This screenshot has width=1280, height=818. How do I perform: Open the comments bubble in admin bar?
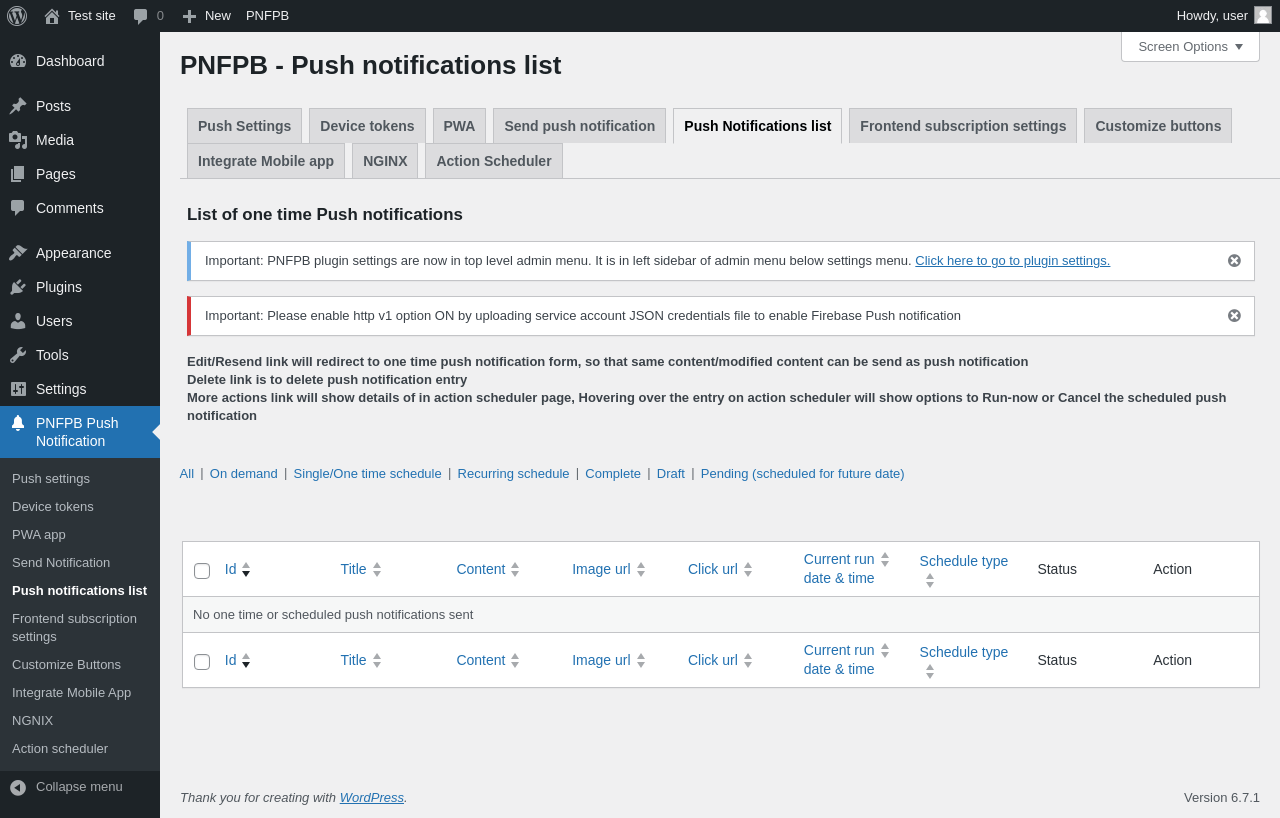141,16
